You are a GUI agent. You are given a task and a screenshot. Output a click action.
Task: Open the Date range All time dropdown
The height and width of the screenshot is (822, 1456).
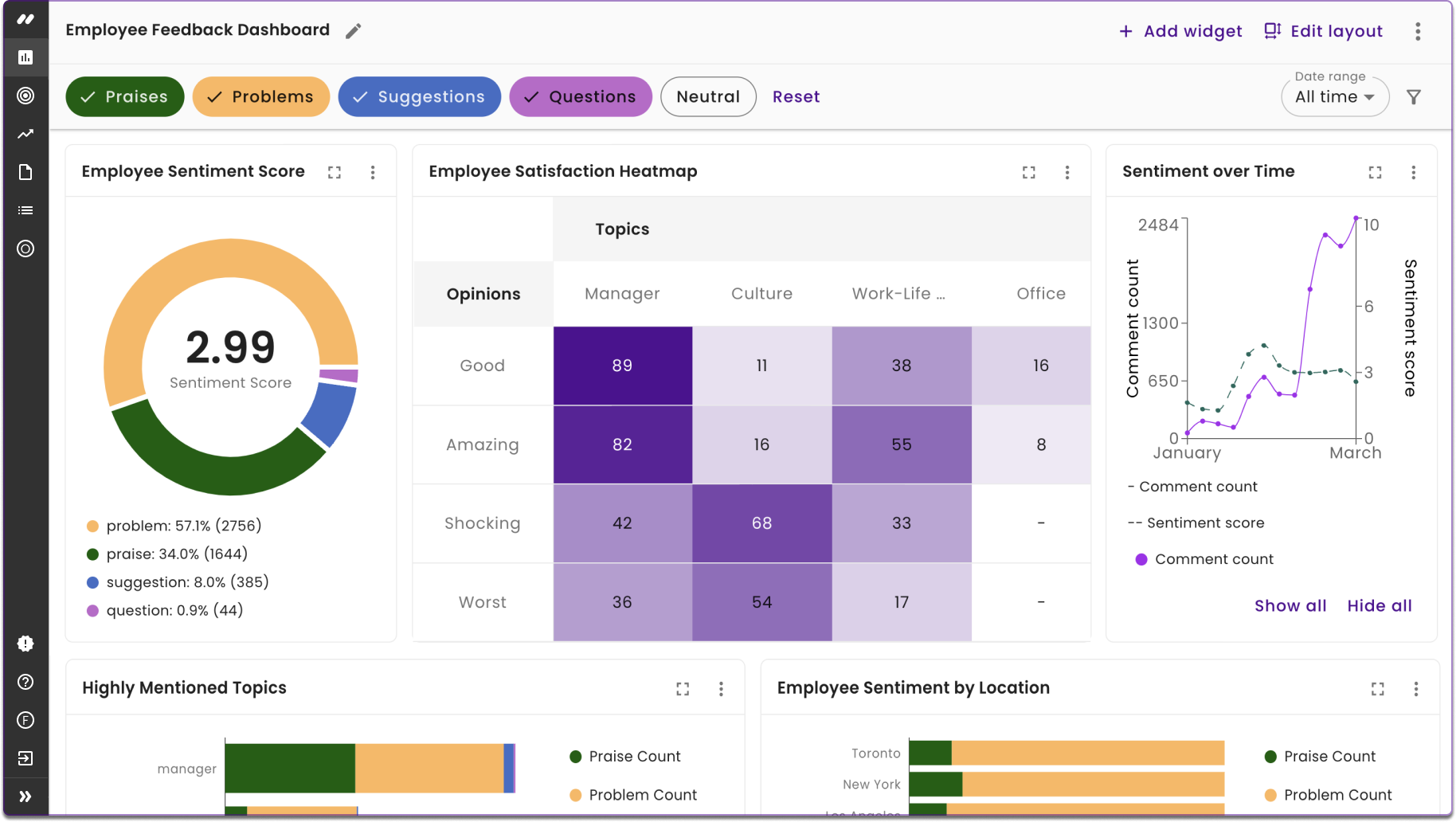coord(1335,97)
